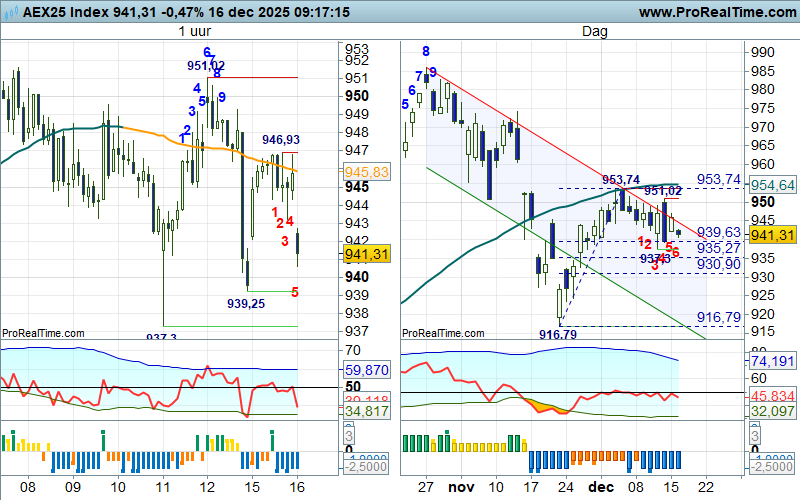Click the '3' value box beside Dag histogram

pyautogui.click(x=755, y=436)
